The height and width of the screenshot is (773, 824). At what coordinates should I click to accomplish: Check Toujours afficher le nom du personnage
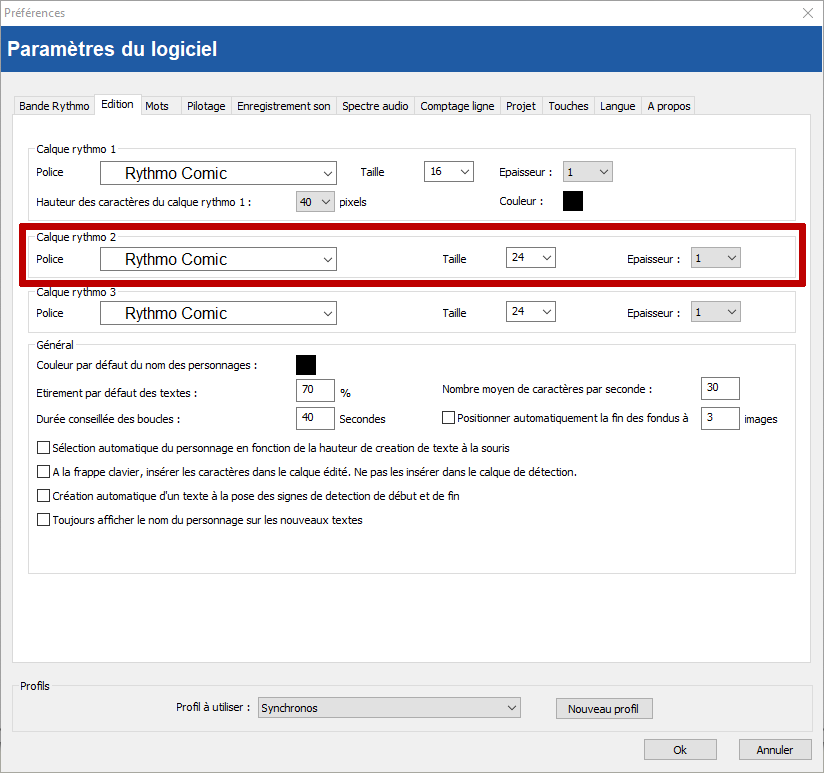tap(43, 520)
